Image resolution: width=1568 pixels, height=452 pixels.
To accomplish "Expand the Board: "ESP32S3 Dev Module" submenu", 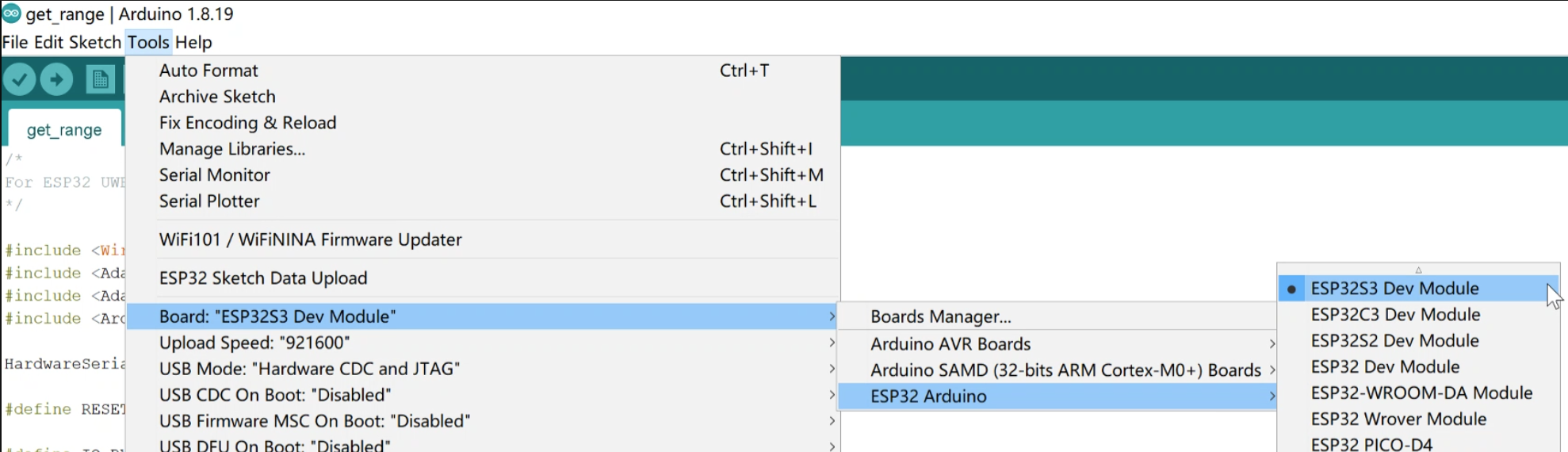I will [x=483, y=316].
